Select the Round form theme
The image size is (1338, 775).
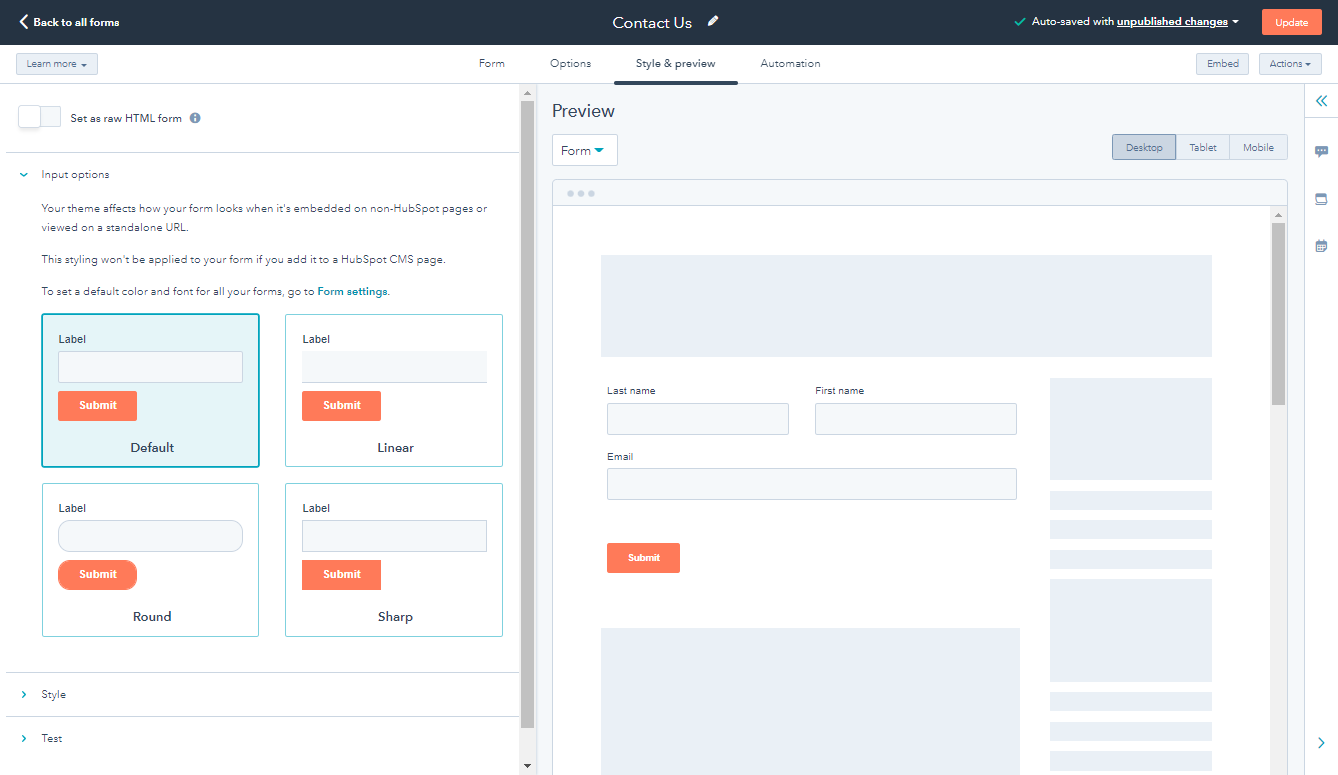point(150,560)
